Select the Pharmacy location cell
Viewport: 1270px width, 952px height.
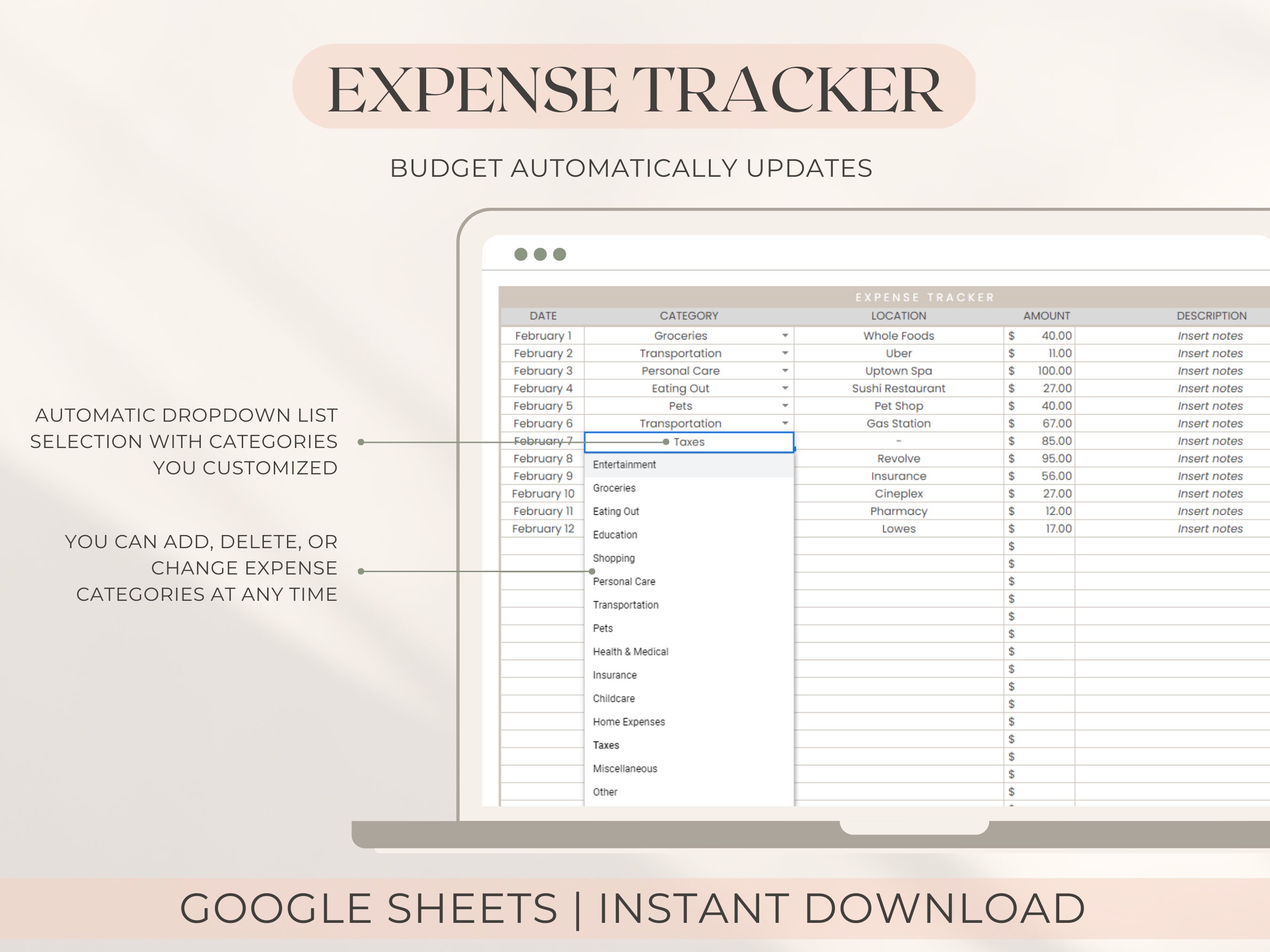point(898,511)
